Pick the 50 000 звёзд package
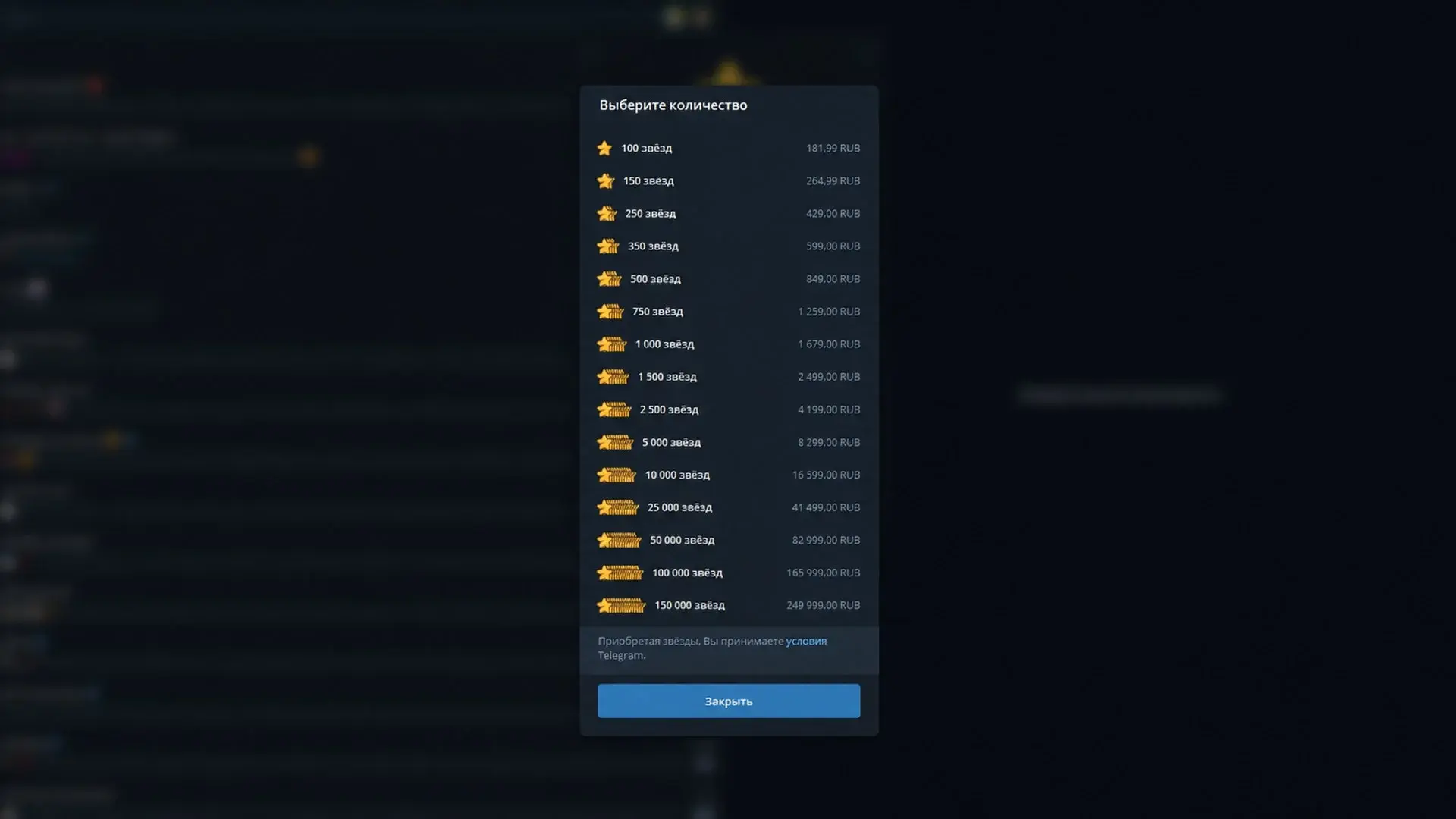1456x819 pixels. 729,540
